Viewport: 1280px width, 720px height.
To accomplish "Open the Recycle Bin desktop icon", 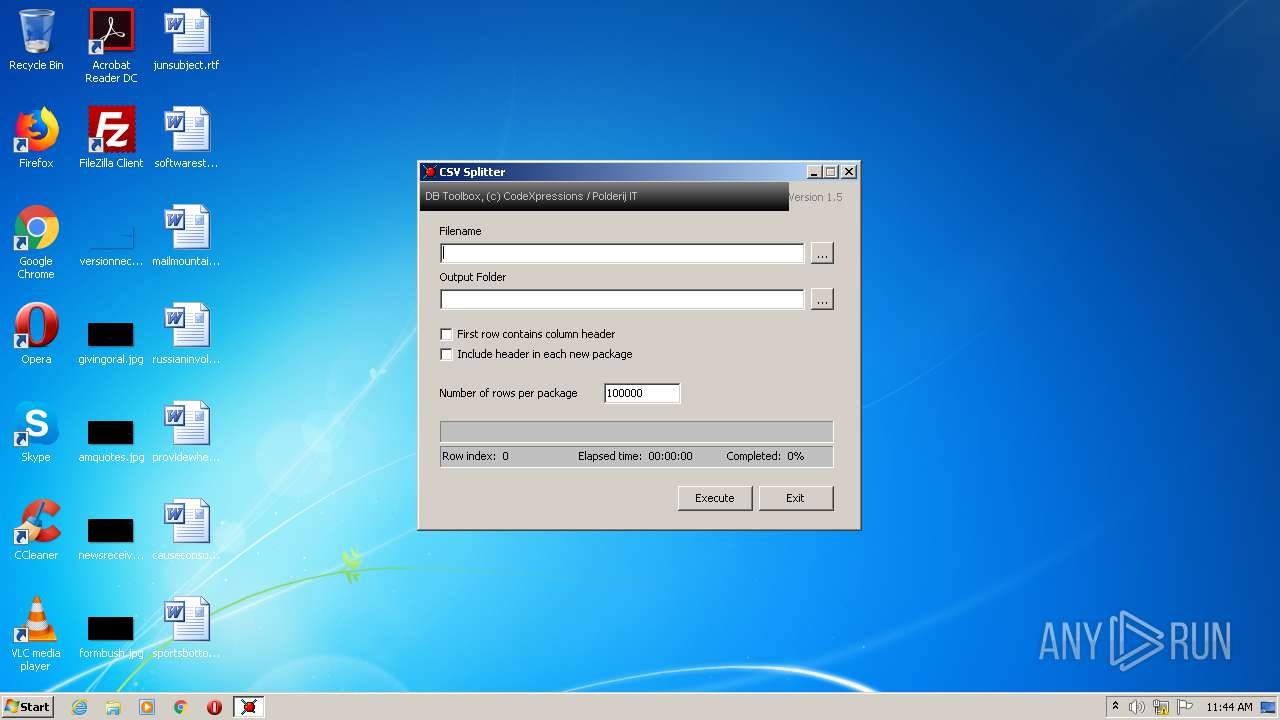I will coord(36,41).
